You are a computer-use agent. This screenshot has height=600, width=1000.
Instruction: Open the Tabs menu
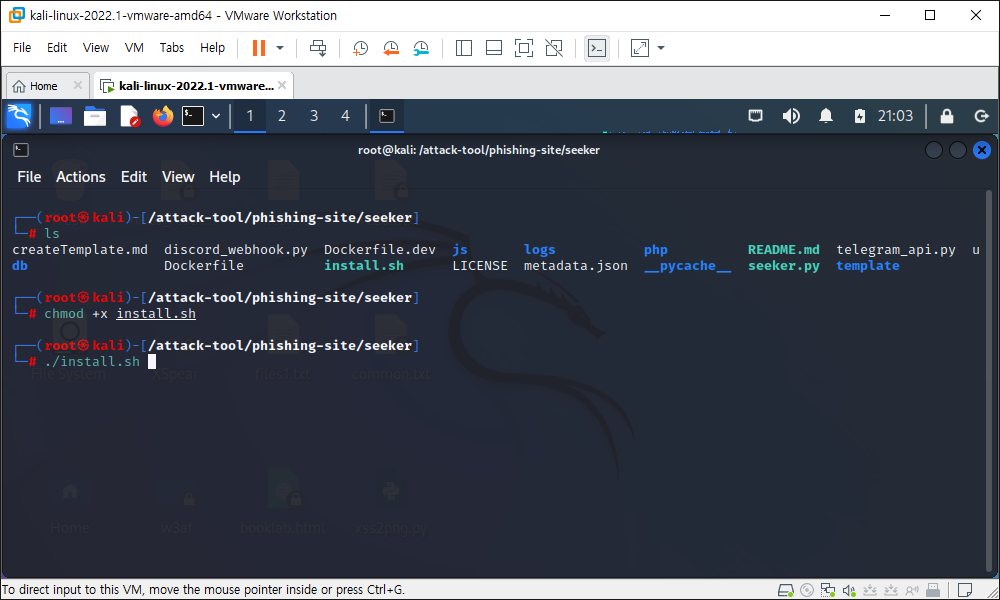click(172, 48)
